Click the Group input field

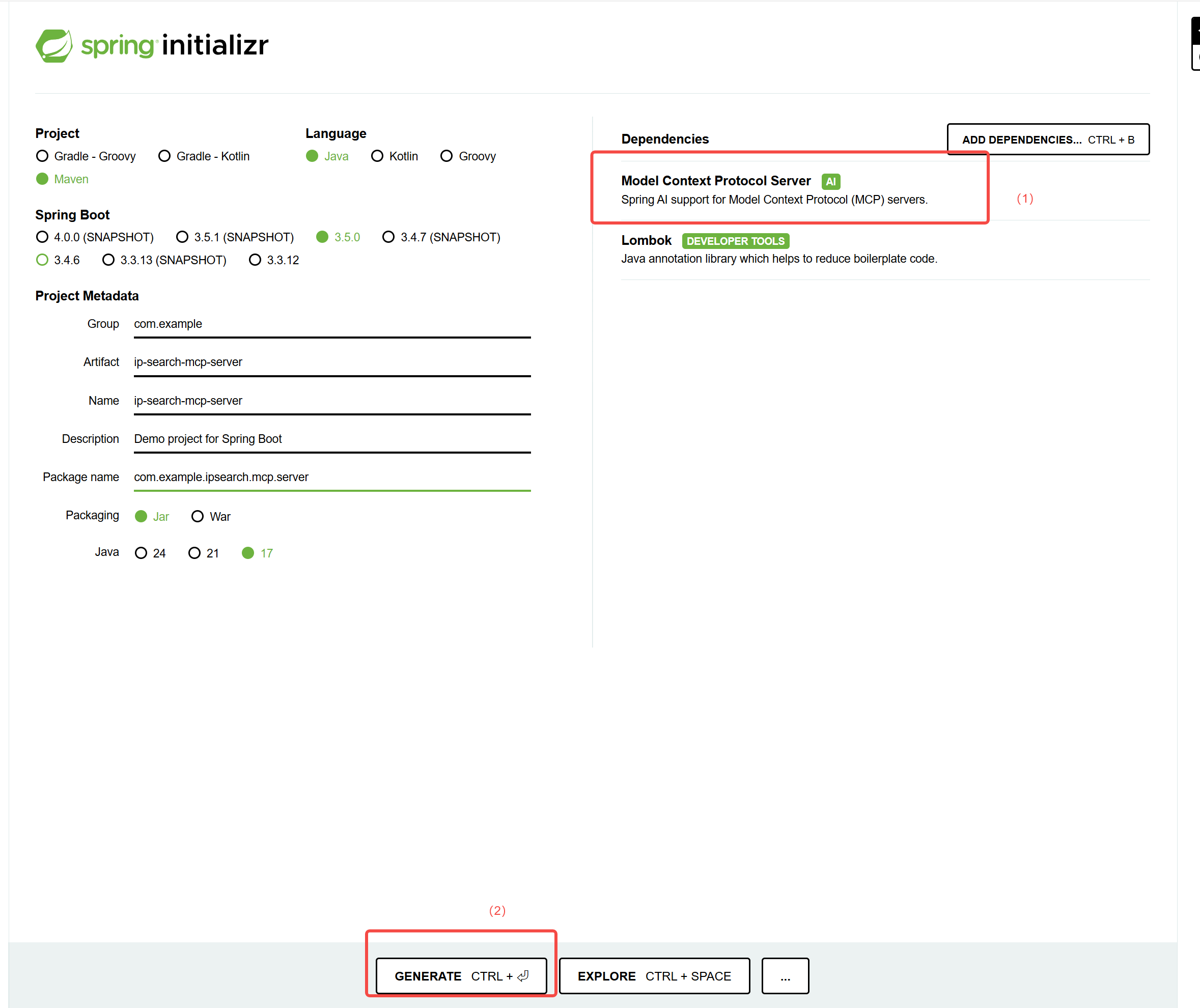click(332, 324)
